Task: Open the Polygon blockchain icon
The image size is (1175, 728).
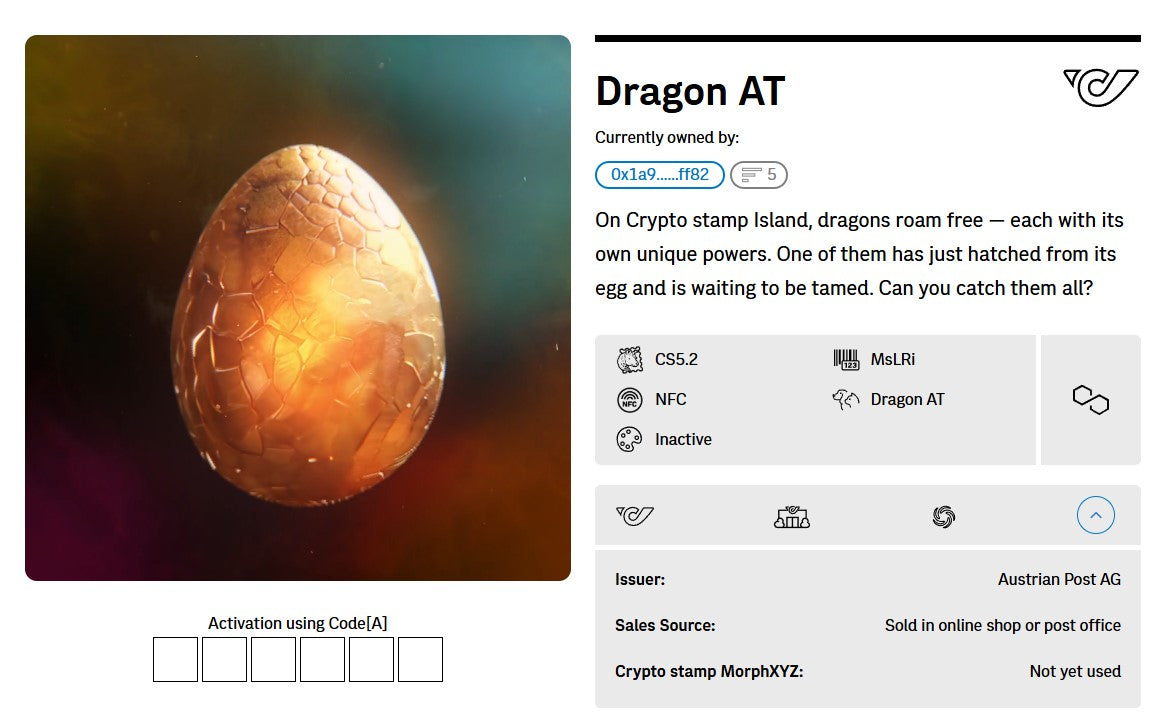Action: 1090,399
